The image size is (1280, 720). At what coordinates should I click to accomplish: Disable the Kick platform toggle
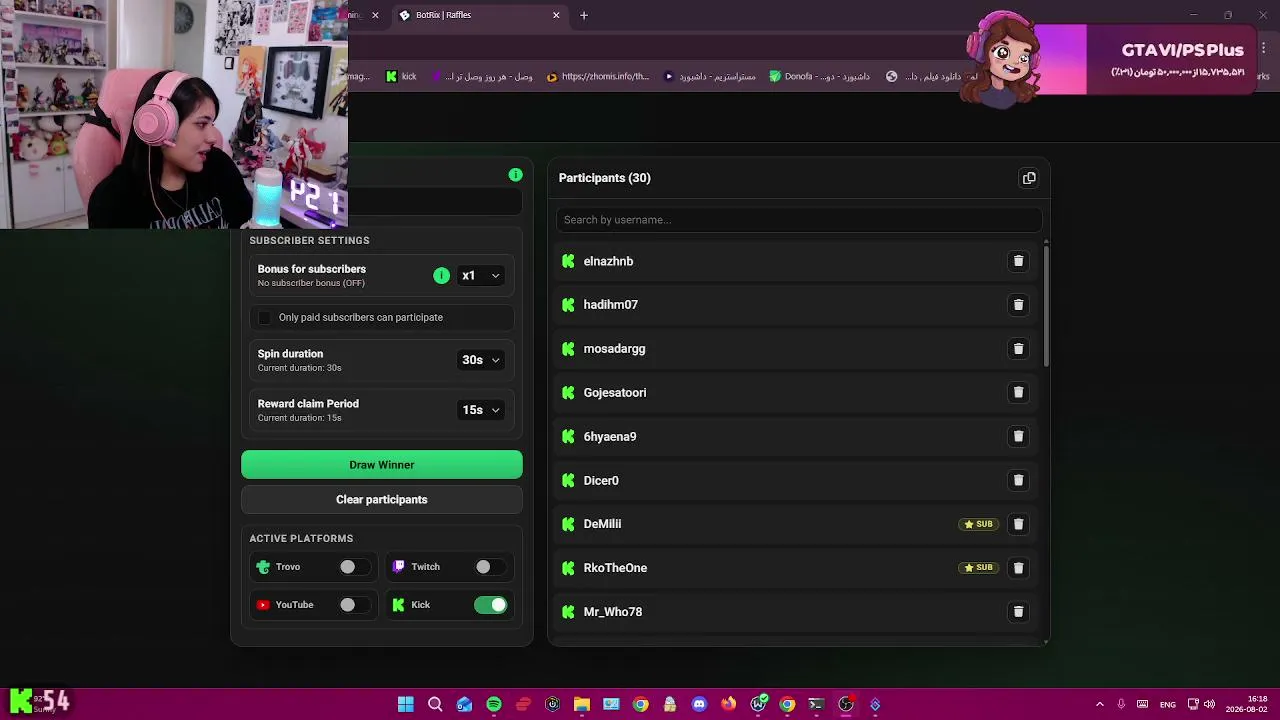click(490, 605)
